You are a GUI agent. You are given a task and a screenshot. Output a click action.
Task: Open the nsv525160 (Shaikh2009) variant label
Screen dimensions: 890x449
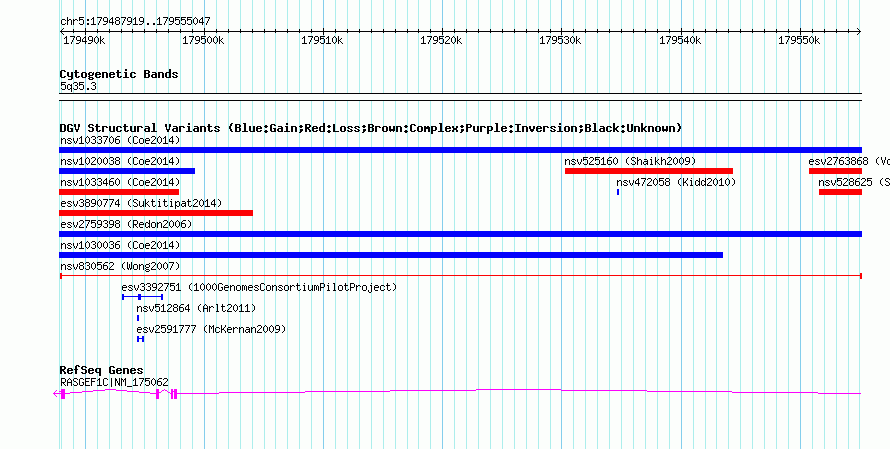click(630, 161)
